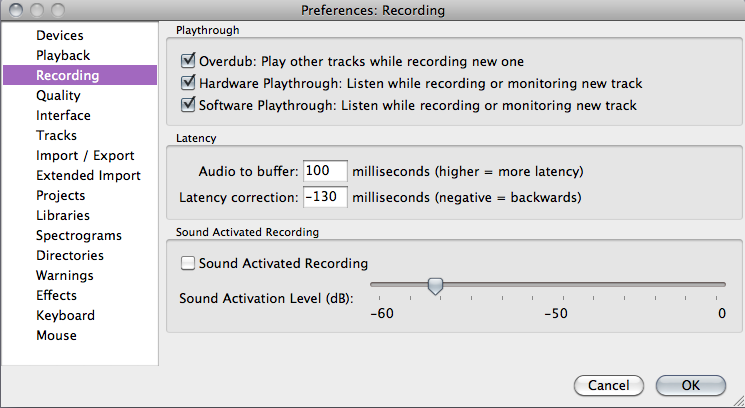Select Playback in the sidebar
745x408 pixels.
point(63,55)
